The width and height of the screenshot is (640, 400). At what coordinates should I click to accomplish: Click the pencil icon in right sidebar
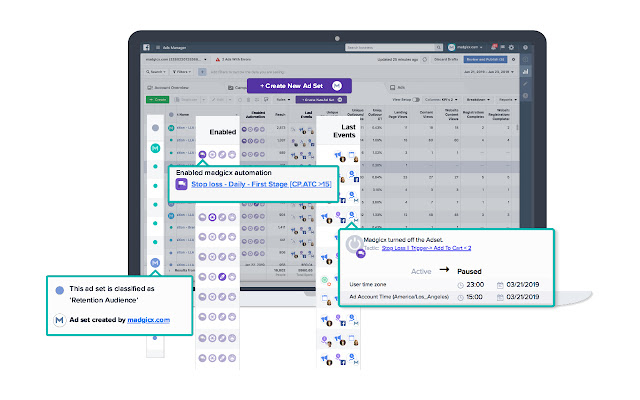[x=525, y=84]
